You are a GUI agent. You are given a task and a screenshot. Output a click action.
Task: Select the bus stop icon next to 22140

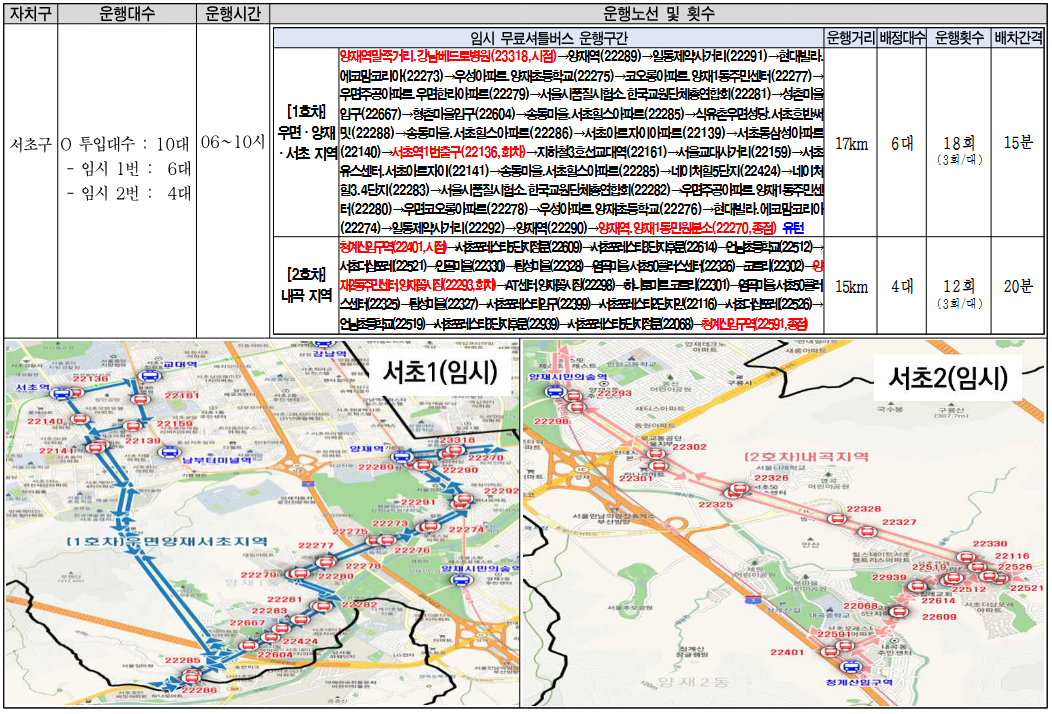[x=79, y=419]
